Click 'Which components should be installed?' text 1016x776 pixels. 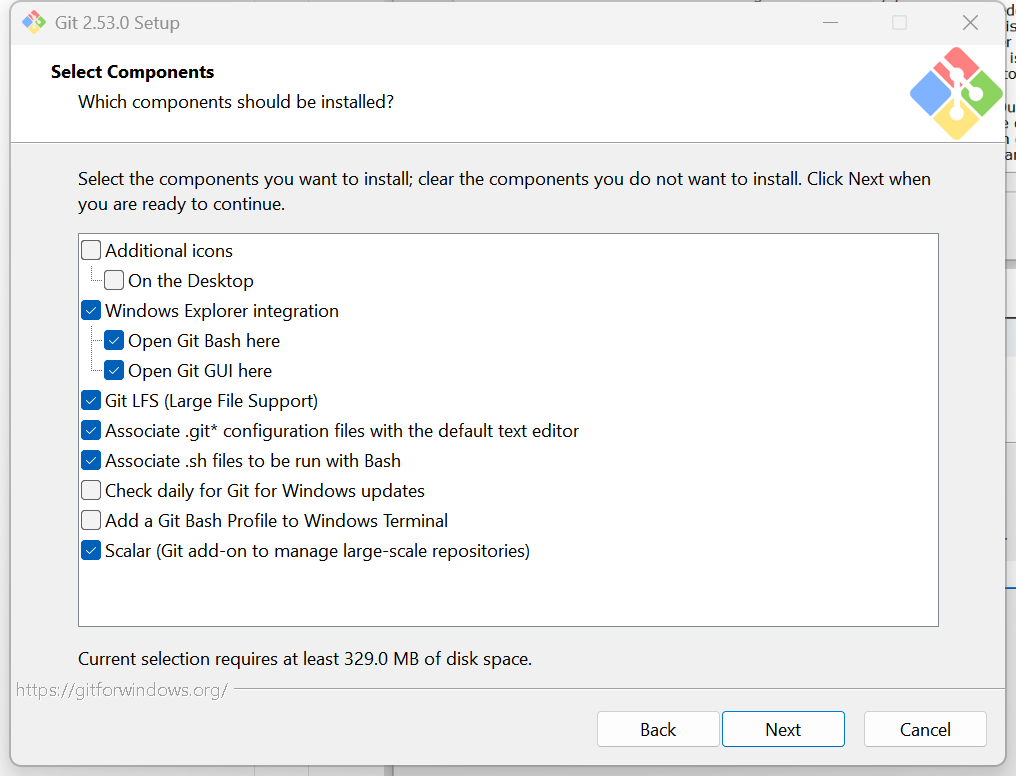[236, 102]
